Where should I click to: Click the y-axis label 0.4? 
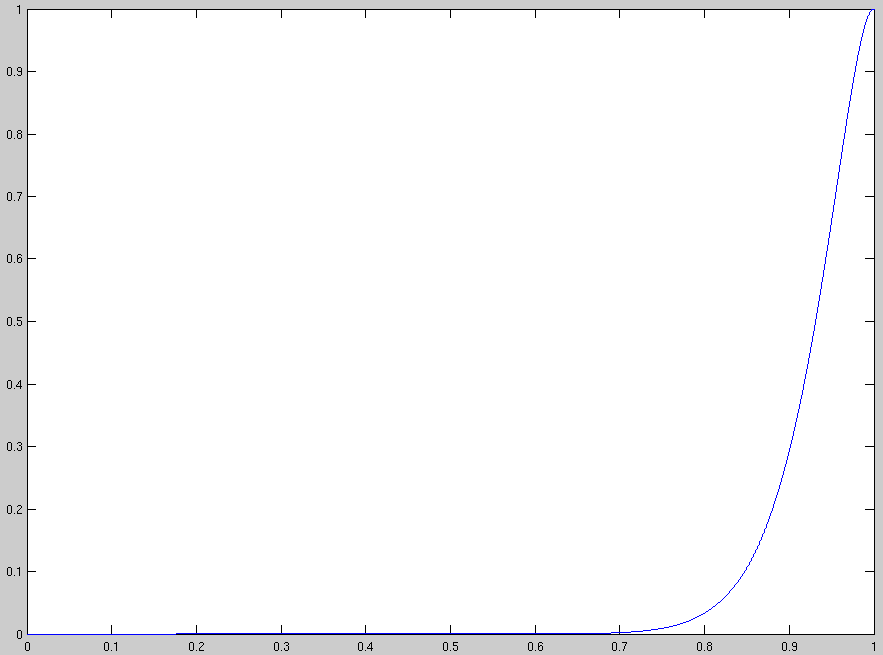point(14,385)
